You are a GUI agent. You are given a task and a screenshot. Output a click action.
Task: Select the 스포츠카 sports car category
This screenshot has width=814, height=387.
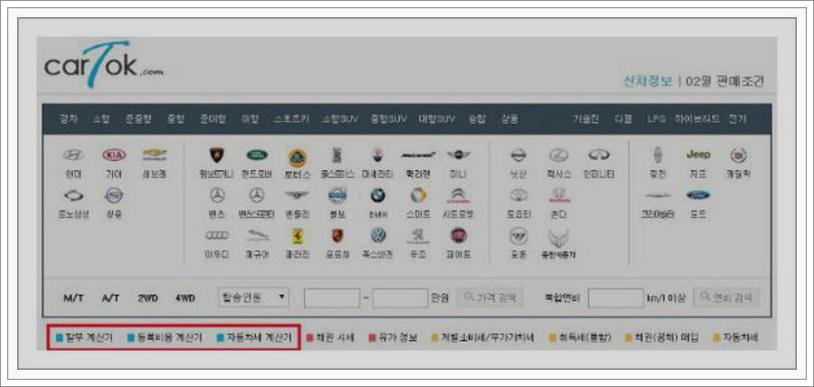291,119
